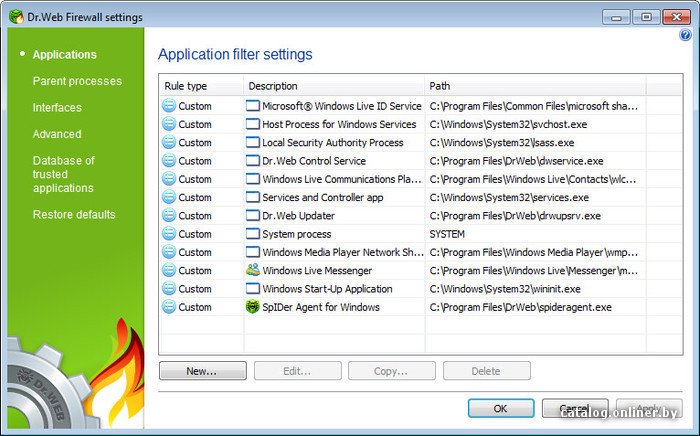Sort list by Rule type column header
This screenshot has width=700, height=436.
(x=186, y=86)
